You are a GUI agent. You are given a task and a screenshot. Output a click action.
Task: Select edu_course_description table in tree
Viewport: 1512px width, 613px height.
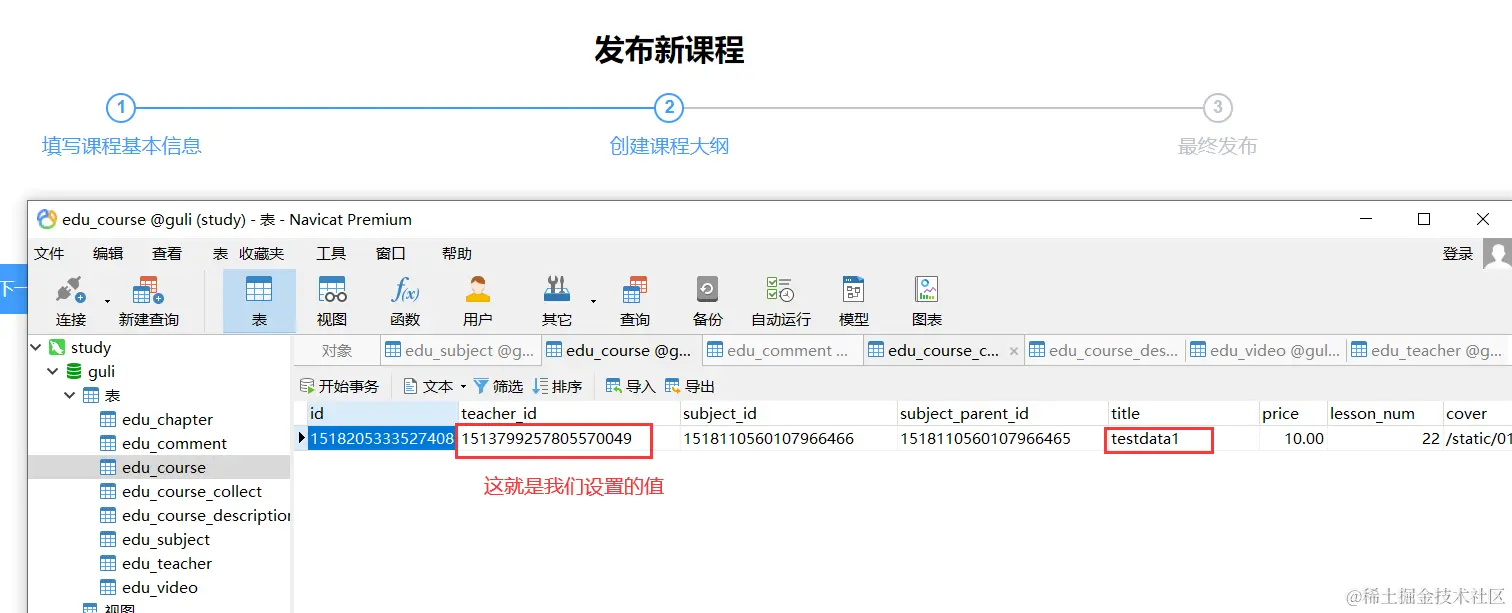[195, 515]
